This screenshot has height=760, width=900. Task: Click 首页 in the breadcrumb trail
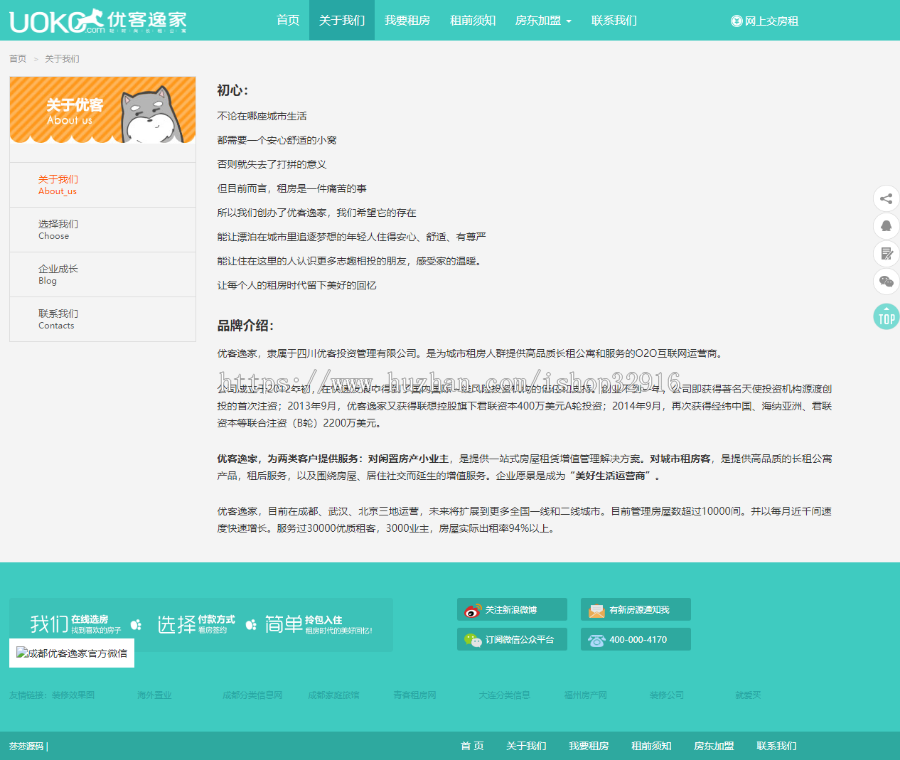coord(17,59)
